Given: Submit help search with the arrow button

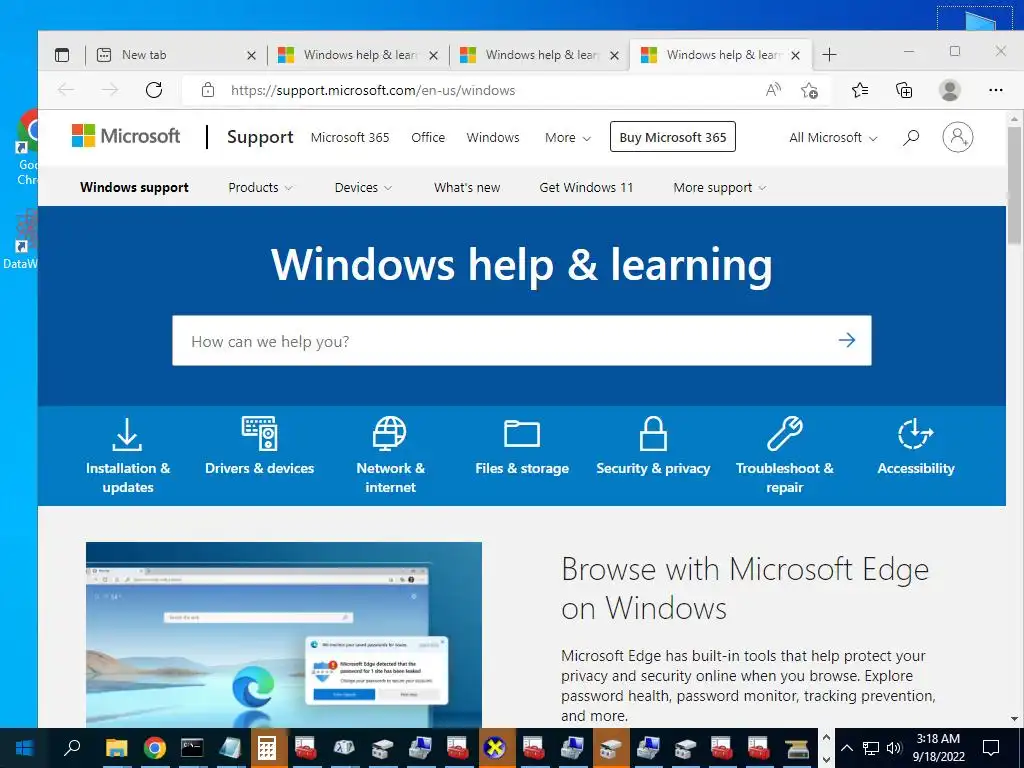Looking at the screenshot, I should coord(847,340).
